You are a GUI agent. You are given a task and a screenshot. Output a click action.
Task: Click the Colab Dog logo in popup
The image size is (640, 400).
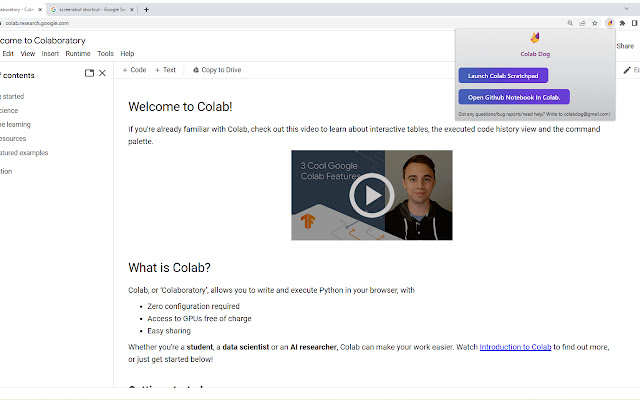pyautogui.click(x=535, y=38)
